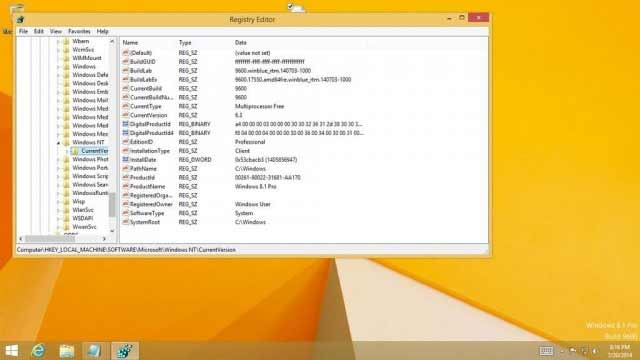Expand the WlanSvc key arrow

coord(58,210)
